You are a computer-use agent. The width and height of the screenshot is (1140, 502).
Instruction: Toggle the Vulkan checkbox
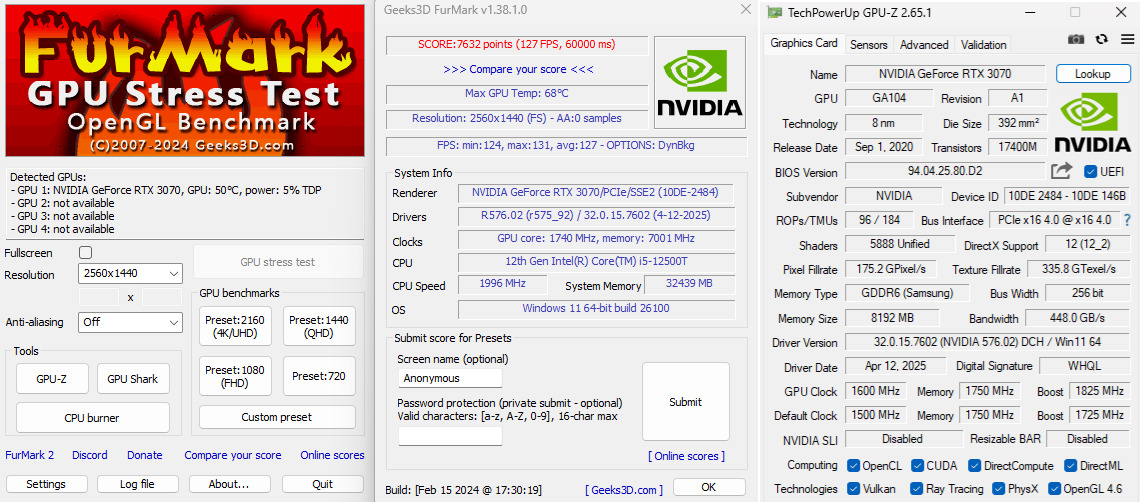854,489
